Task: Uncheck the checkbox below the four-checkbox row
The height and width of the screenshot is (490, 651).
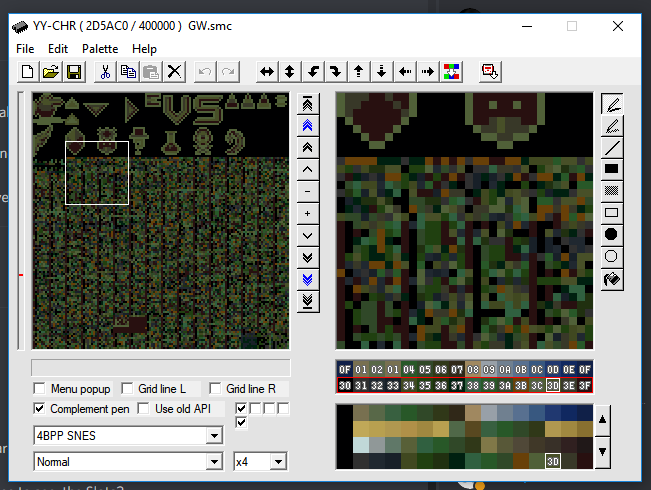Action: 241,423
